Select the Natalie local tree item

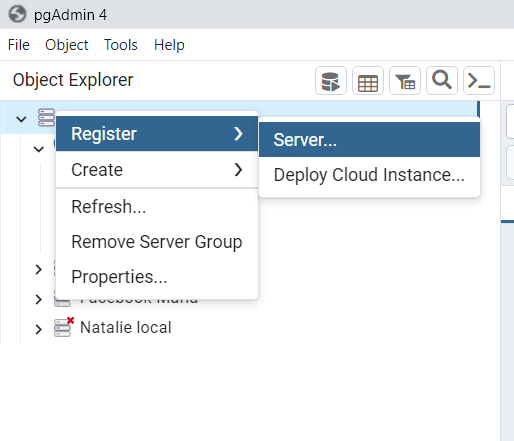pyautogui.click(x=126, y=327)
